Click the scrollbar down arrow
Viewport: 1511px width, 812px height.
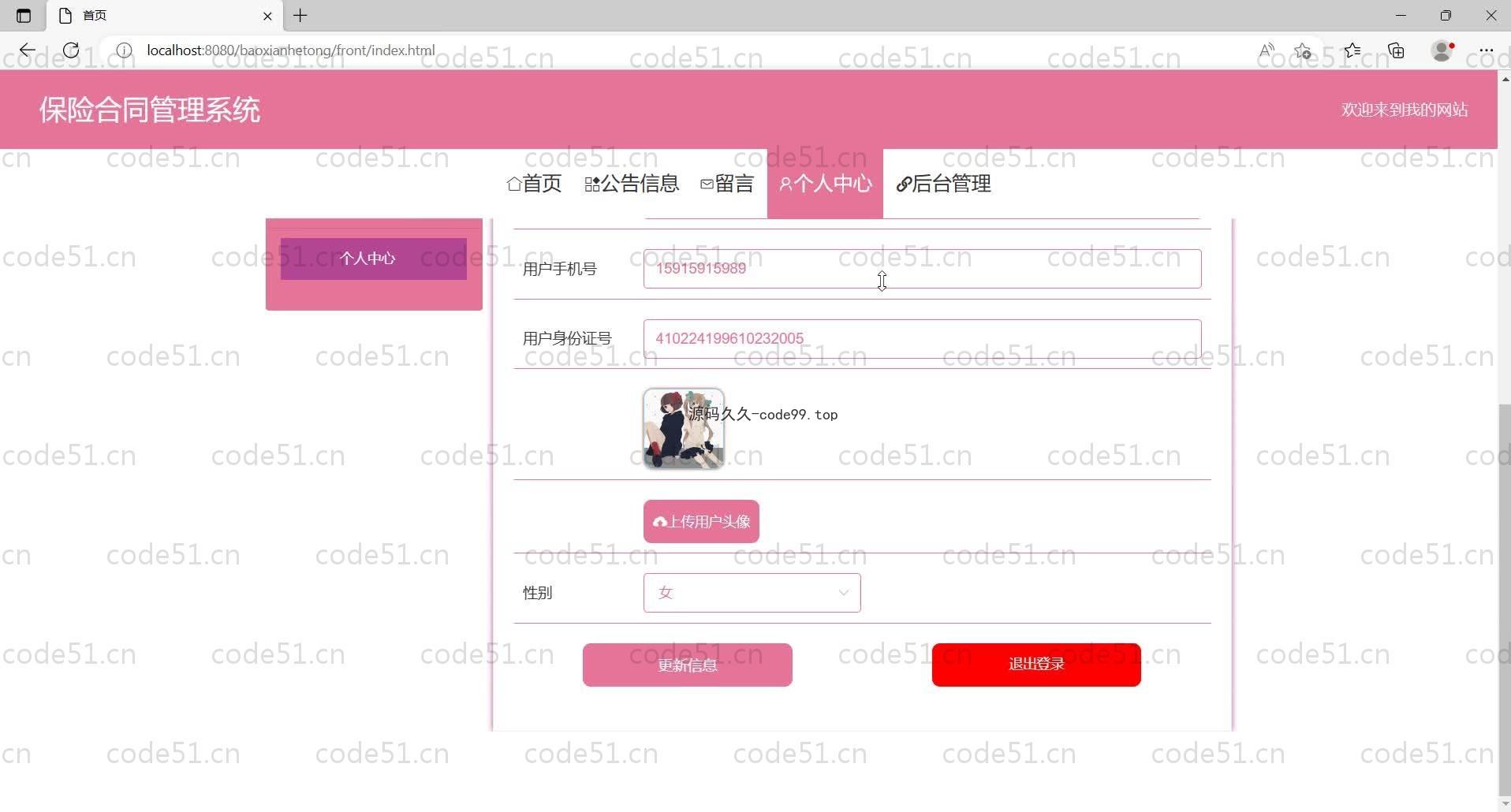point(1505,804)
